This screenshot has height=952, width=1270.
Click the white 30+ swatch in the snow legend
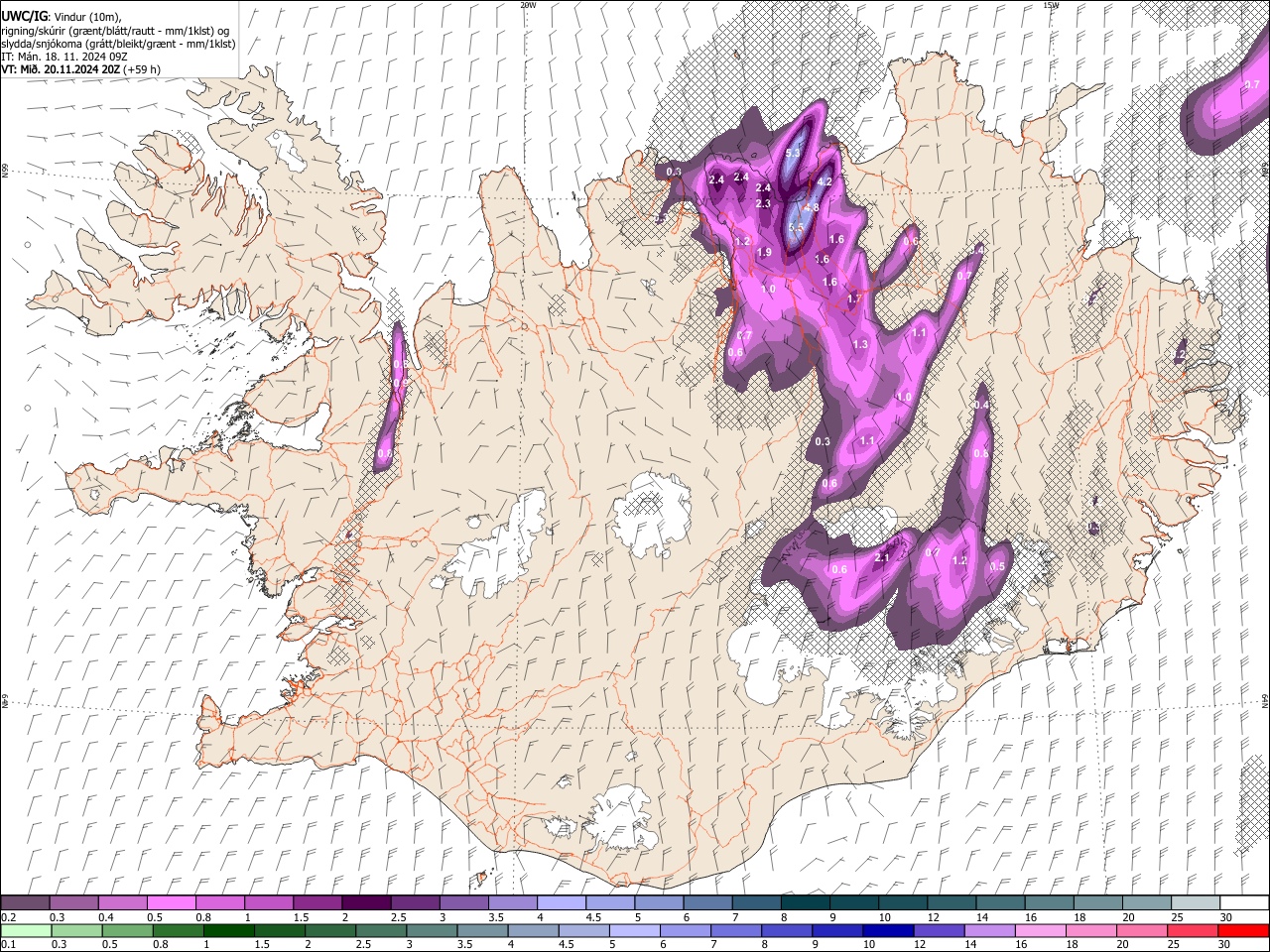pyautogui.click(x=1246, y=903)
